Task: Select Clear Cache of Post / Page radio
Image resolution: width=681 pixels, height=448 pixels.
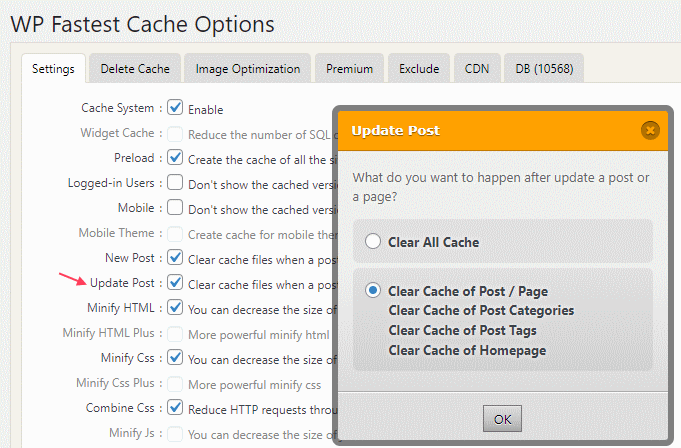Action: click(373, 290)
